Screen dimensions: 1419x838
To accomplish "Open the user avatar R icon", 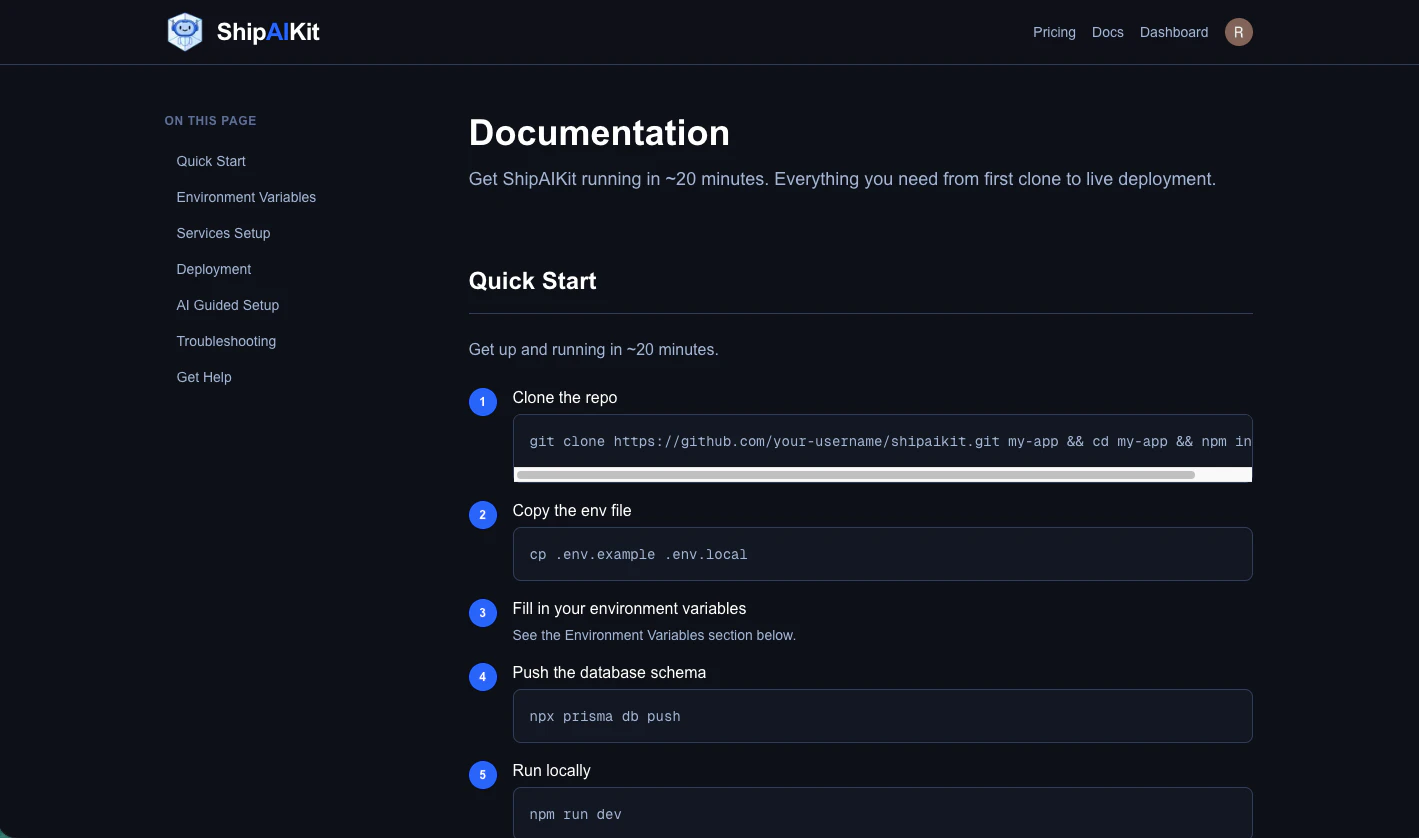I will point(1239,32).
